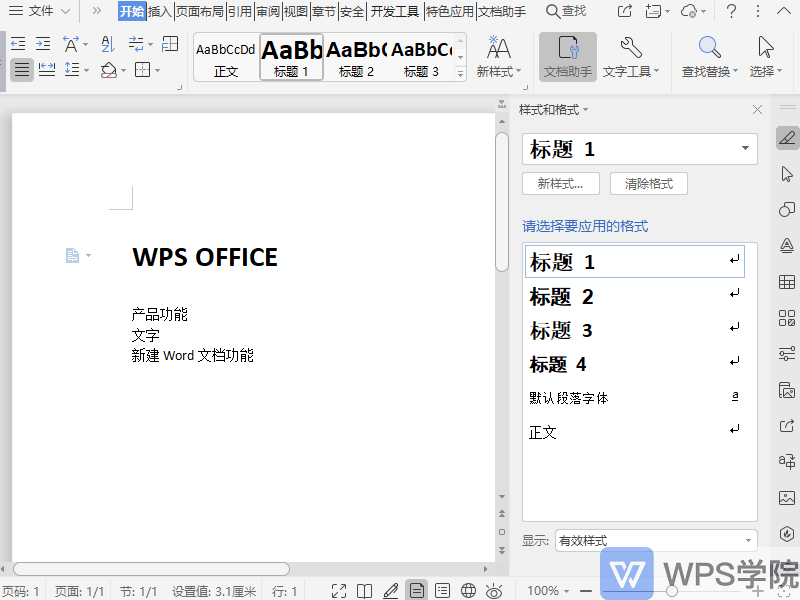
Task: Click the 新样式... button in panel
Action: (561, 184)
